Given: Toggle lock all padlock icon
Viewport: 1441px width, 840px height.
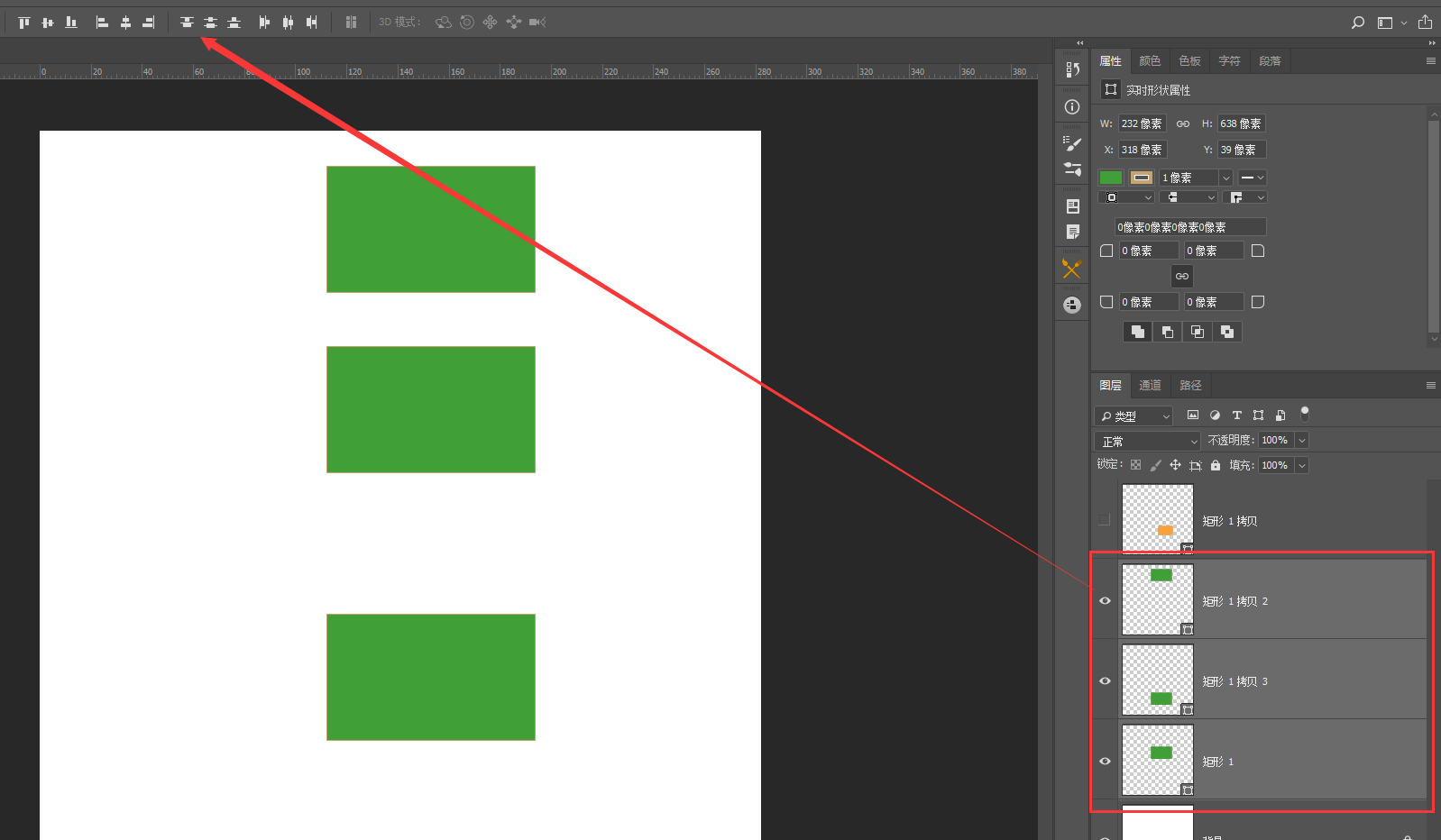Looking at the screenshot, I should [x=1216, y=465].
